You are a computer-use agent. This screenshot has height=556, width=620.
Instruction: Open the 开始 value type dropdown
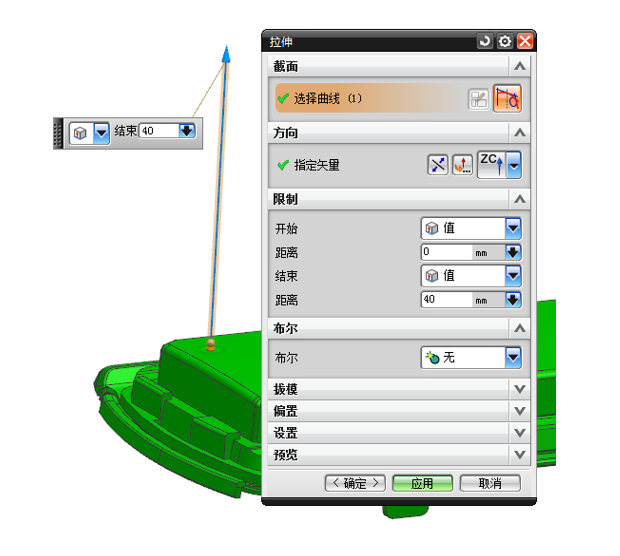pos(471,228)
